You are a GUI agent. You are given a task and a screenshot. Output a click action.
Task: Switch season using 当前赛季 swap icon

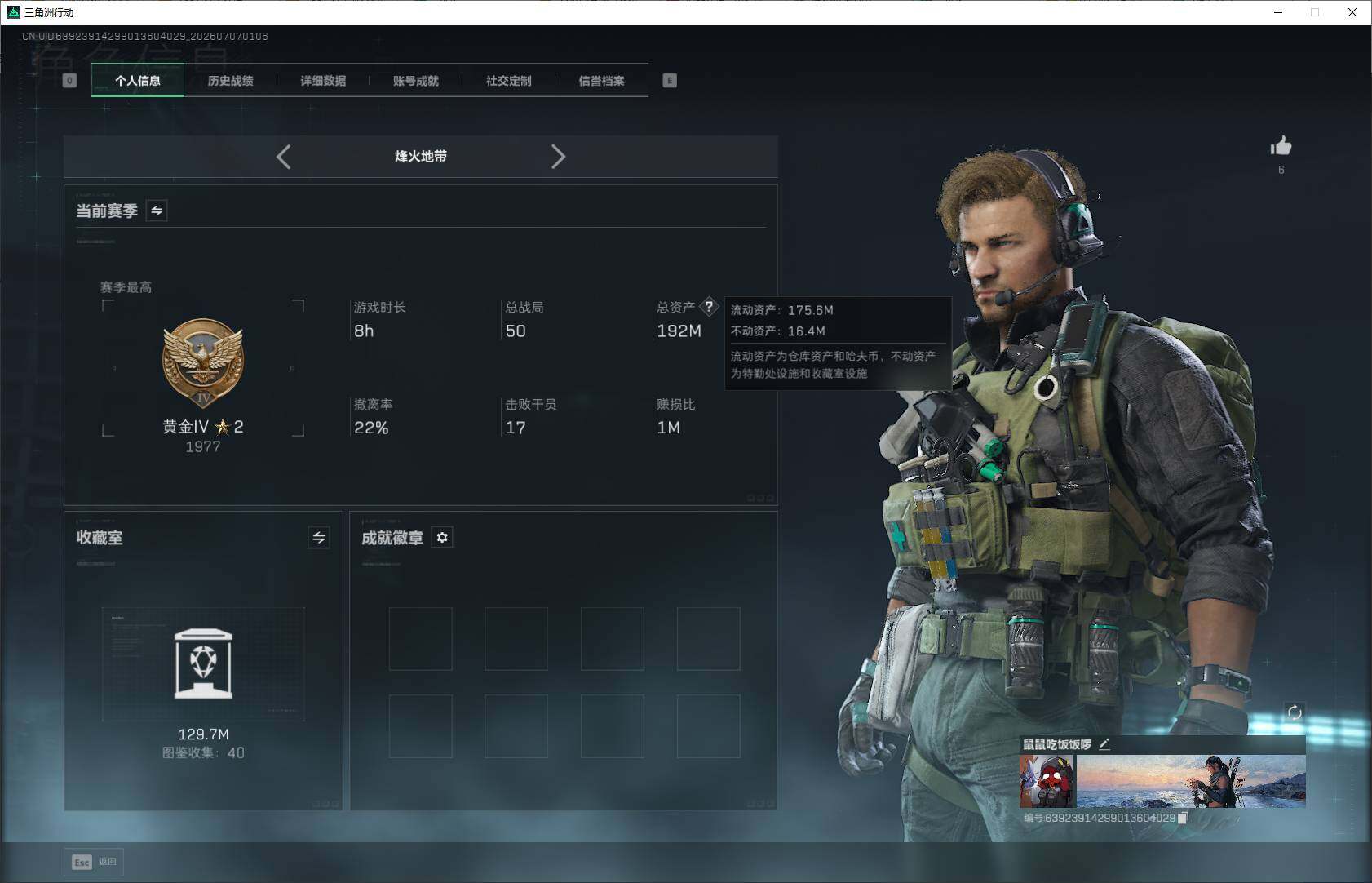tap(157, 211)
